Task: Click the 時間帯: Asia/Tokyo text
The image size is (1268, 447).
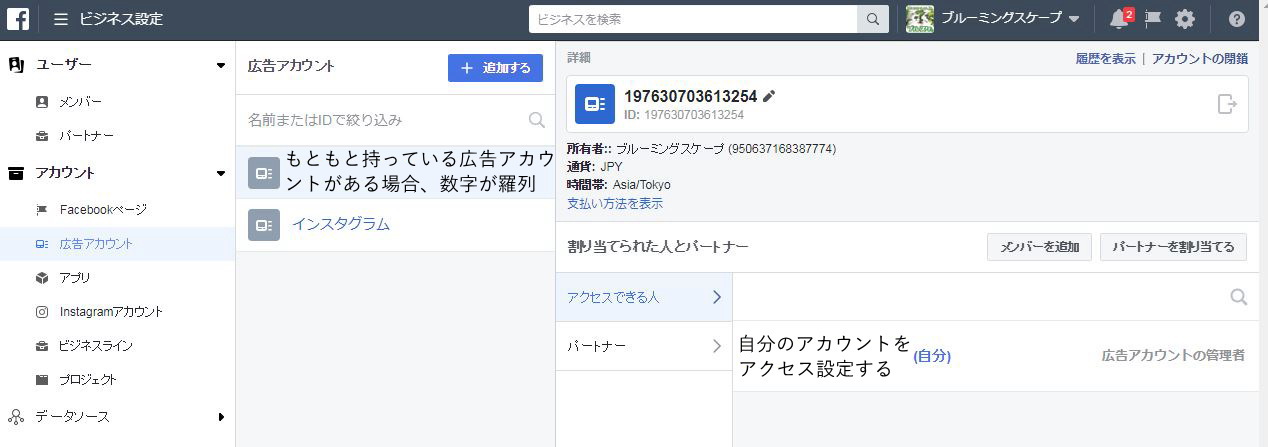Action: coord(619,185)
